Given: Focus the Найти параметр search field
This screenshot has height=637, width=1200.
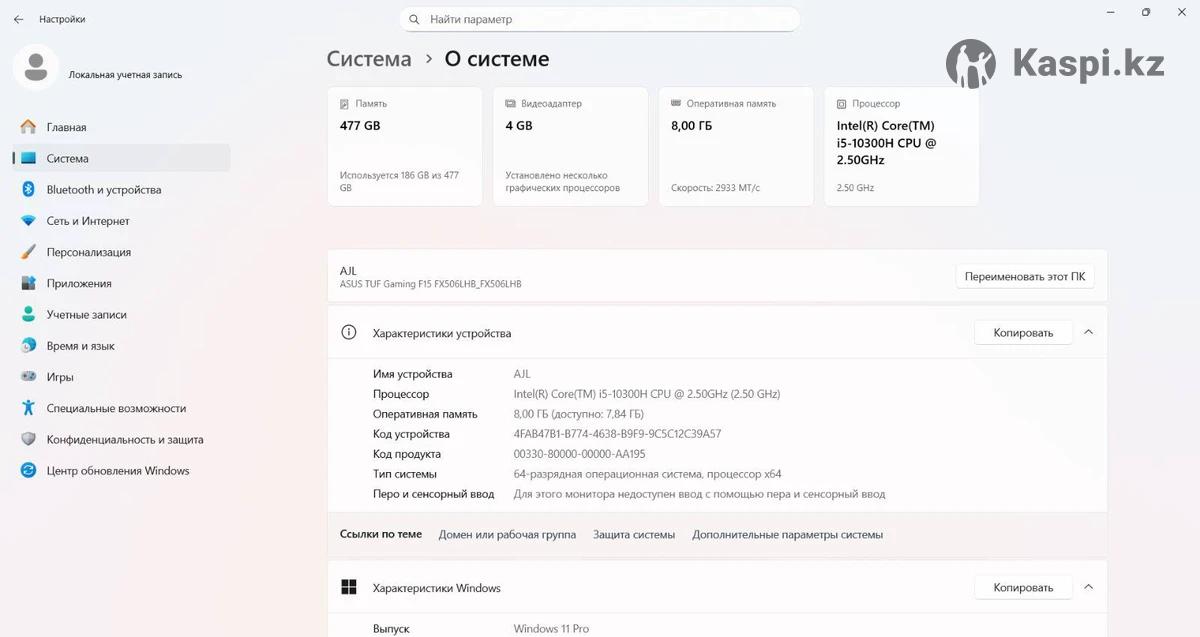Looking at the screenshot, I should point(600,19).
